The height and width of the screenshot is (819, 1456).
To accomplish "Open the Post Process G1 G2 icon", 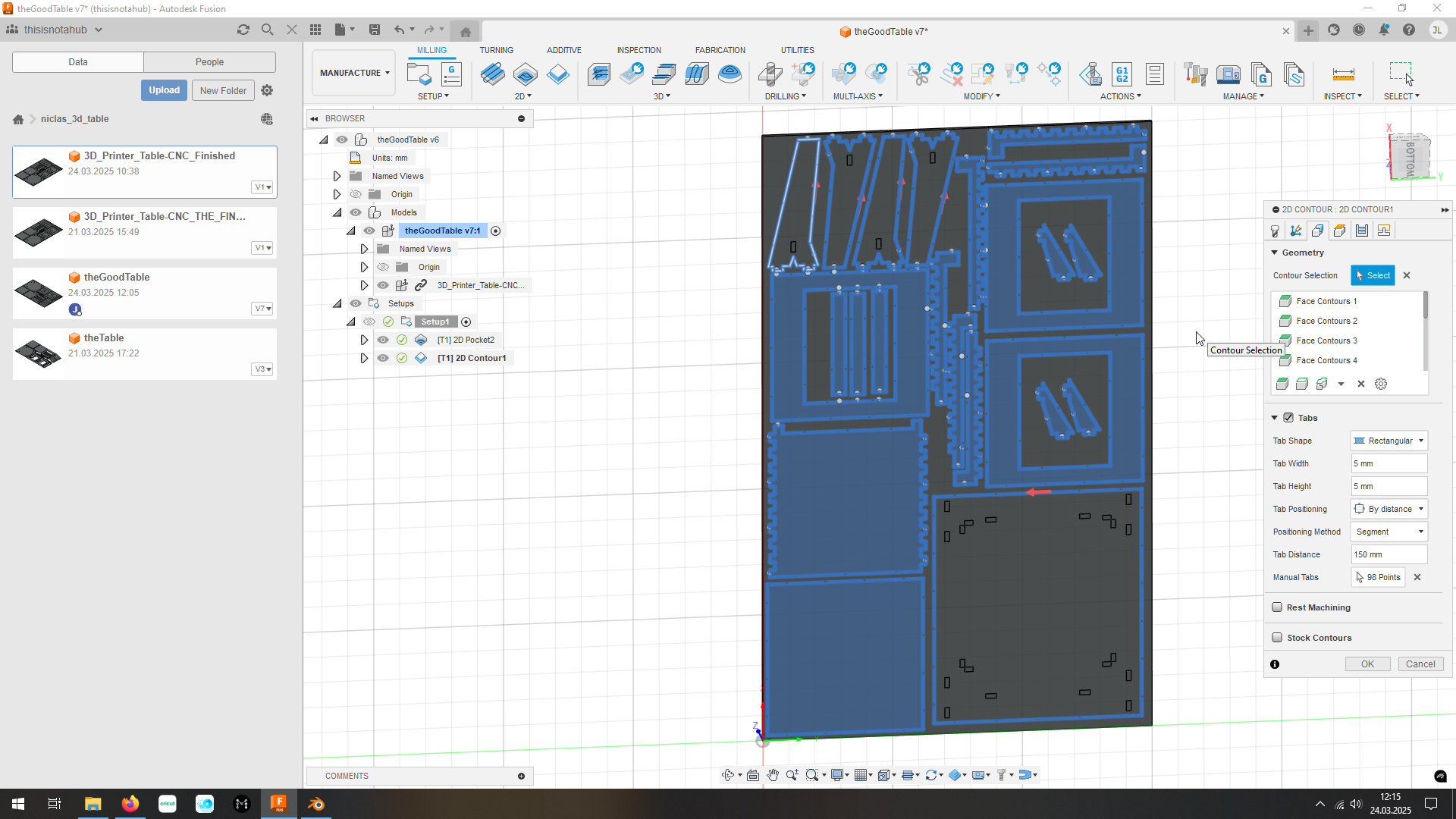I will click(x=1122, y=74).
